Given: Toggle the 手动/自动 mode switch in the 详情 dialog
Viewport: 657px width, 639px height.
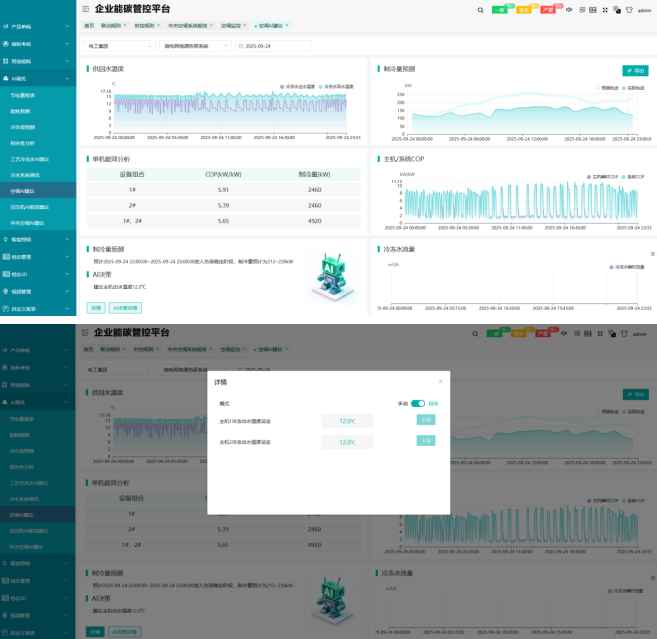Looking at the screenshot, I should [418, 404].
